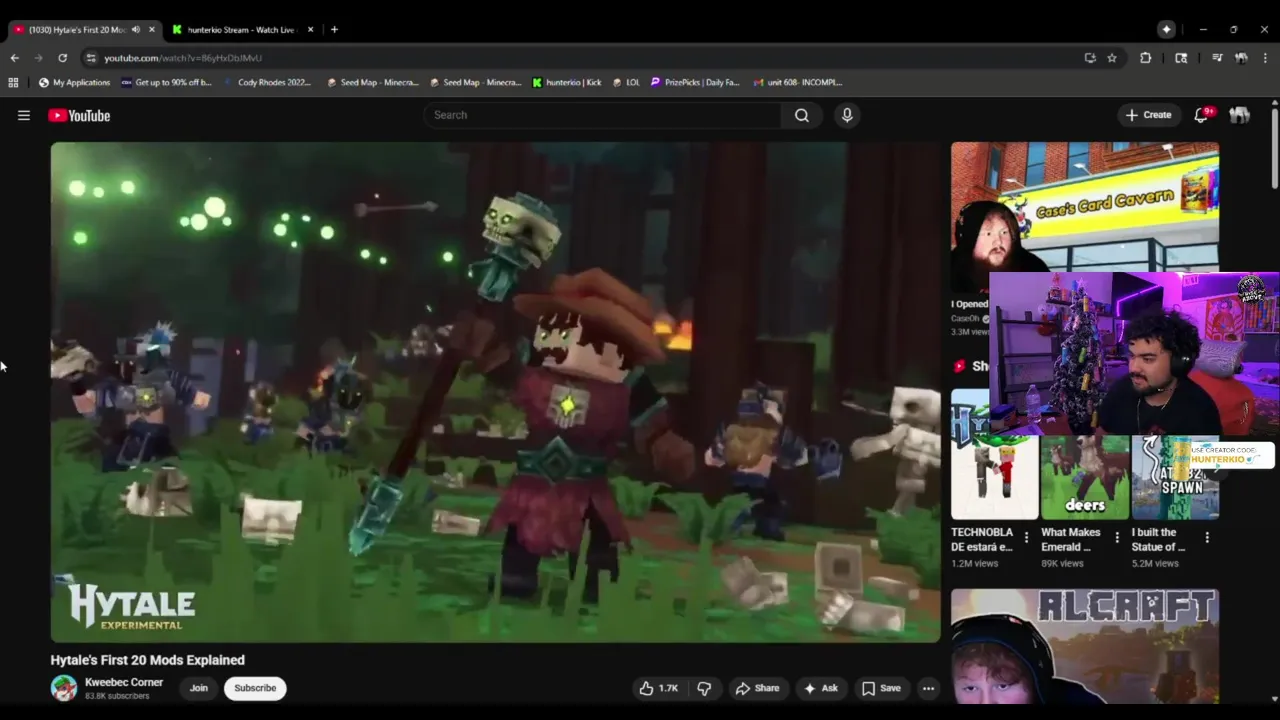Join the Kweebec Corner channel

(199, 688)
